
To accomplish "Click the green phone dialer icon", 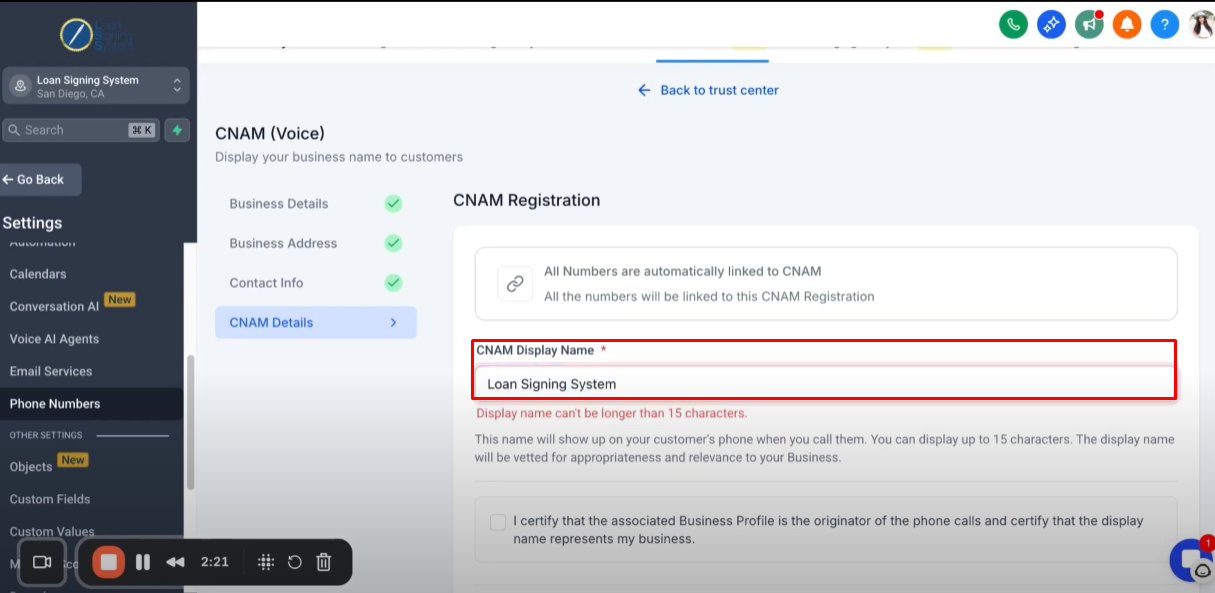I will [x=1013, y=24].
